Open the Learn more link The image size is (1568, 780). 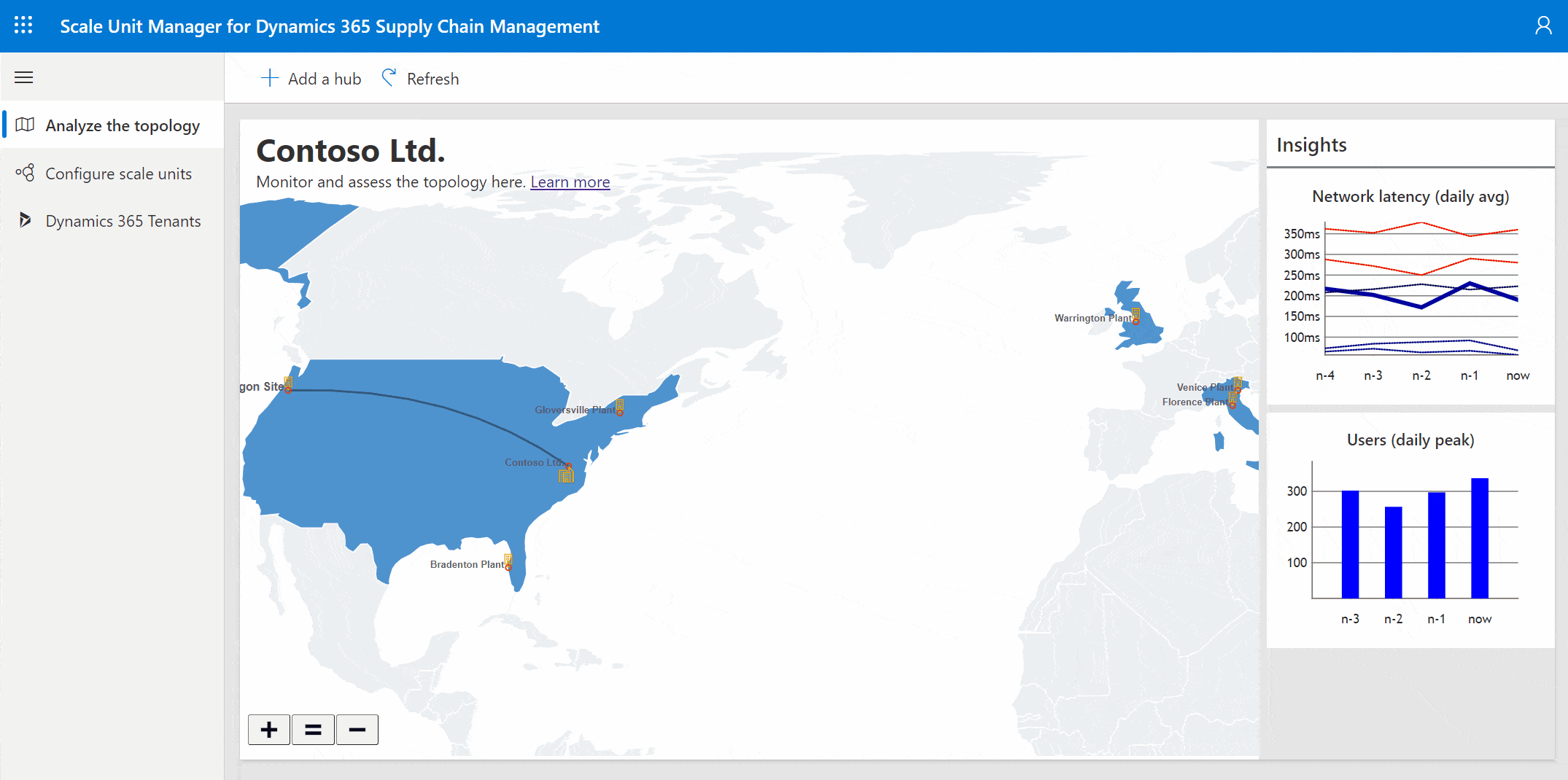(570, 182)
